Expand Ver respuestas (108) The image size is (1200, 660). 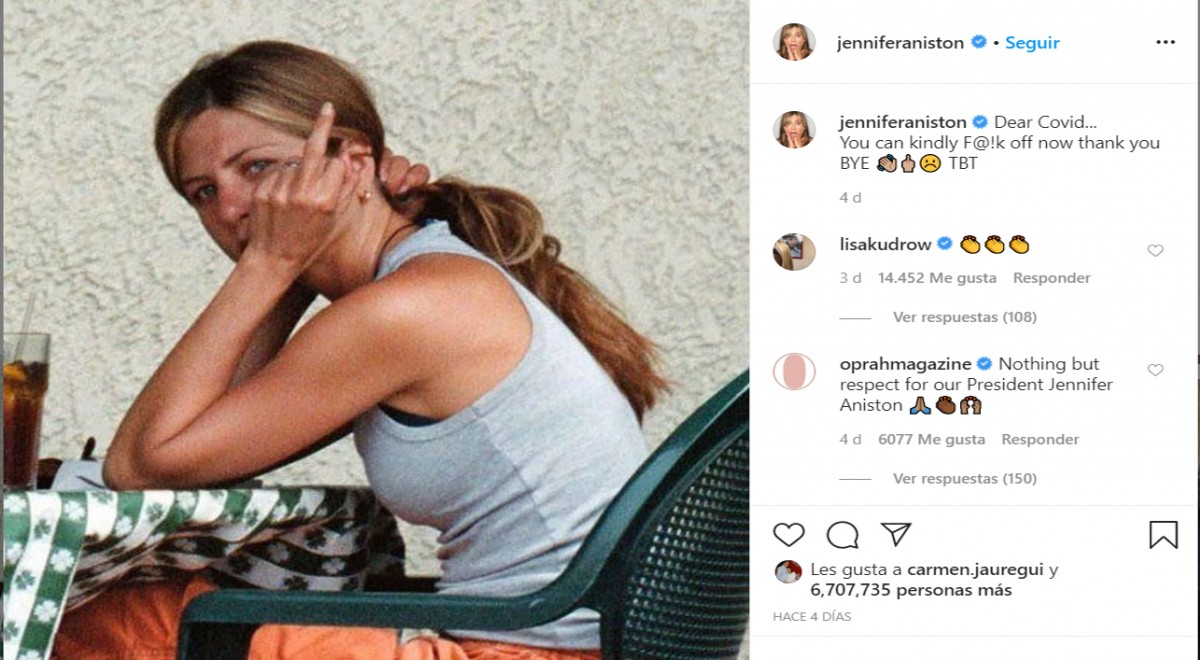[964, 317]
